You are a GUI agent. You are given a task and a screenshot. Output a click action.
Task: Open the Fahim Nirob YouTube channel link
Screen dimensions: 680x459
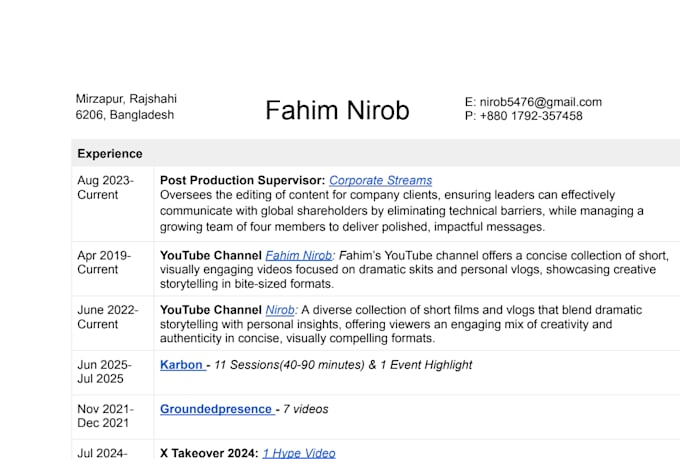click(x=299, y=256)
